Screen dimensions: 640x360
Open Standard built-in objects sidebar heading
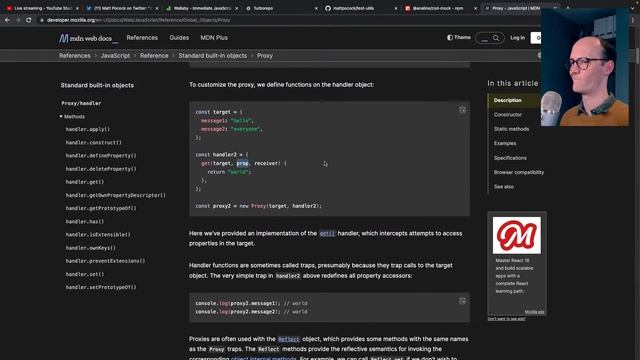97,85
